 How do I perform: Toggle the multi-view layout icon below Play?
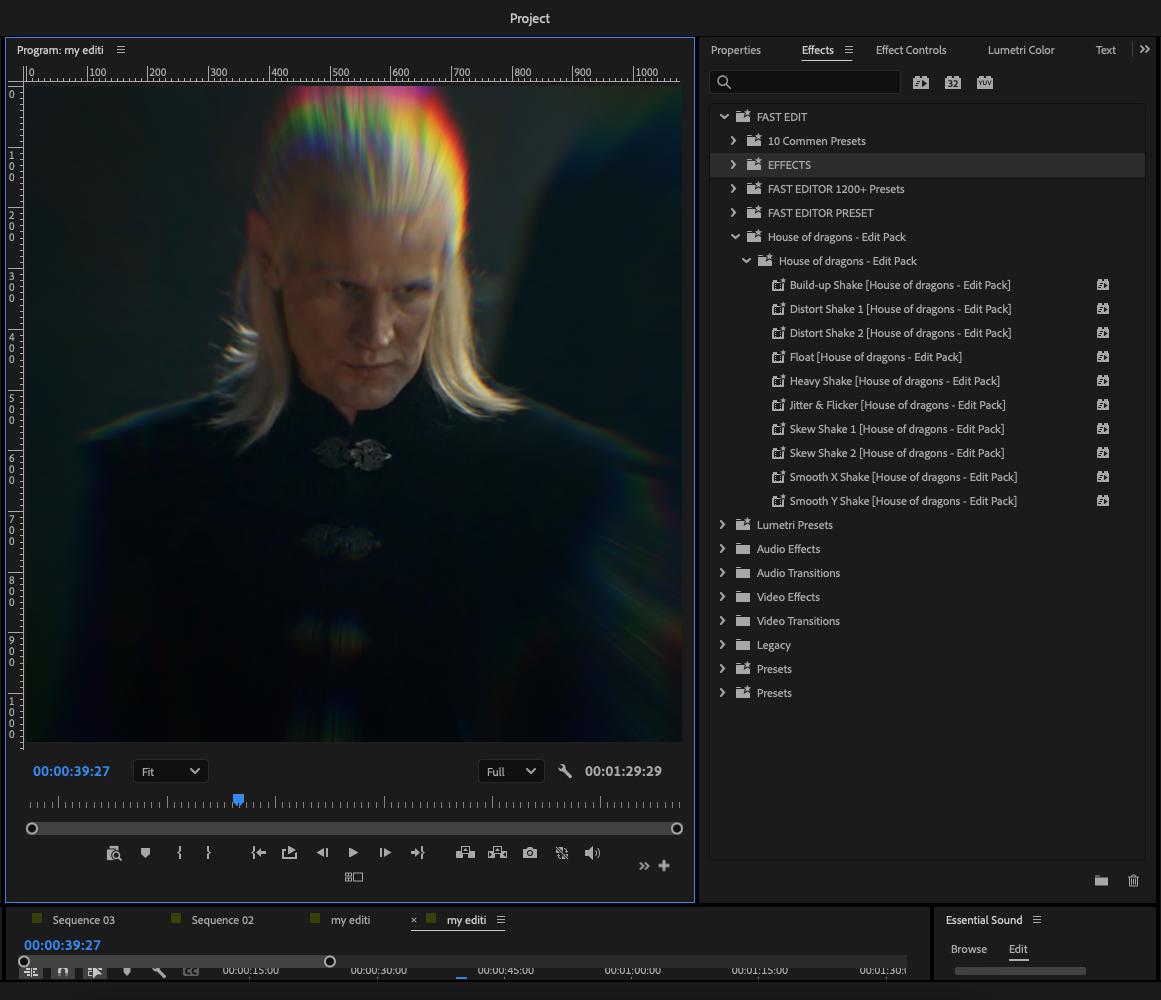[x=354, y=877]
